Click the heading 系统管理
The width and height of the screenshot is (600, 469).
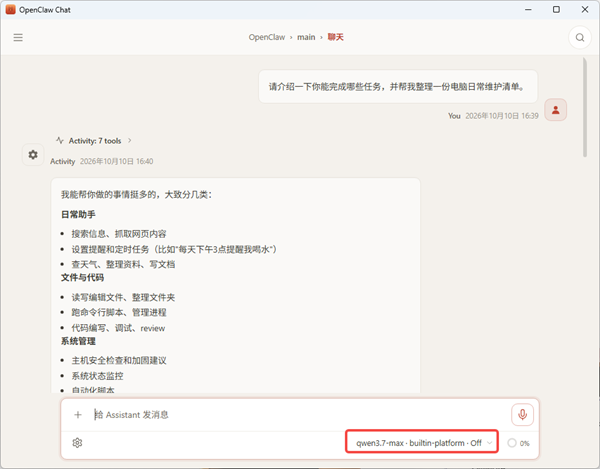[x=78, y=341]
